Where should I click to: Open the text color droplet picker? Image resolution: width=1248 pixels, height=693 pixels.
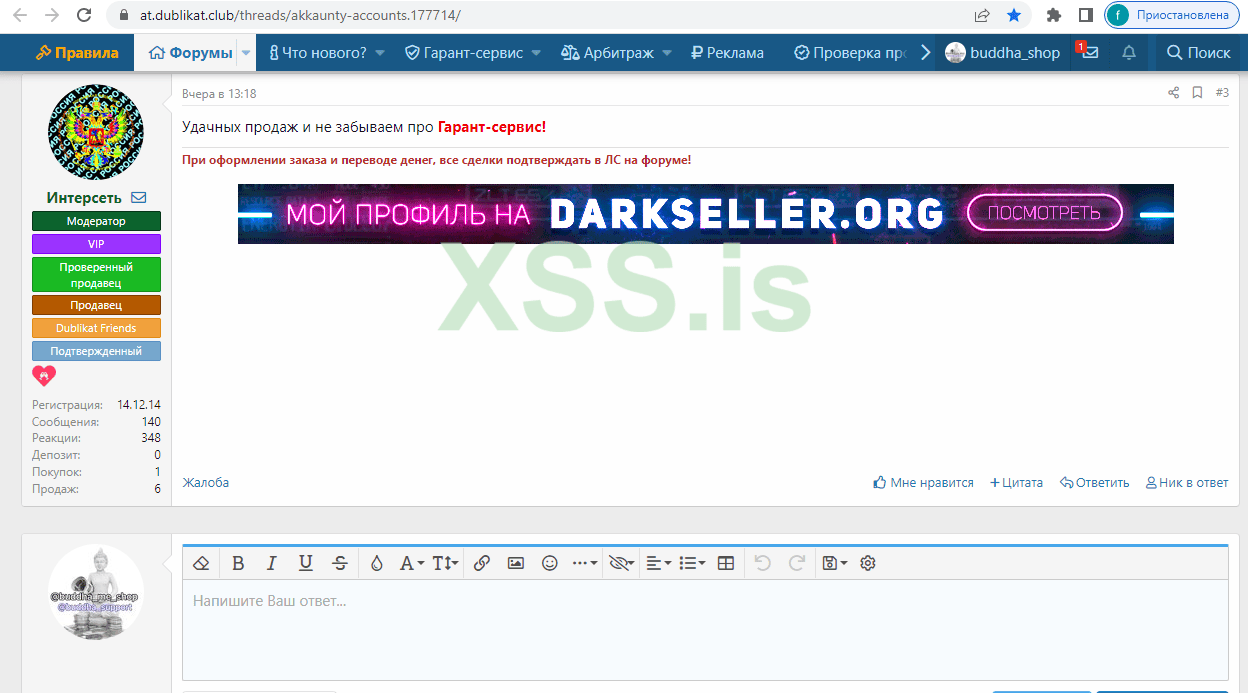[x=376, y=563]
